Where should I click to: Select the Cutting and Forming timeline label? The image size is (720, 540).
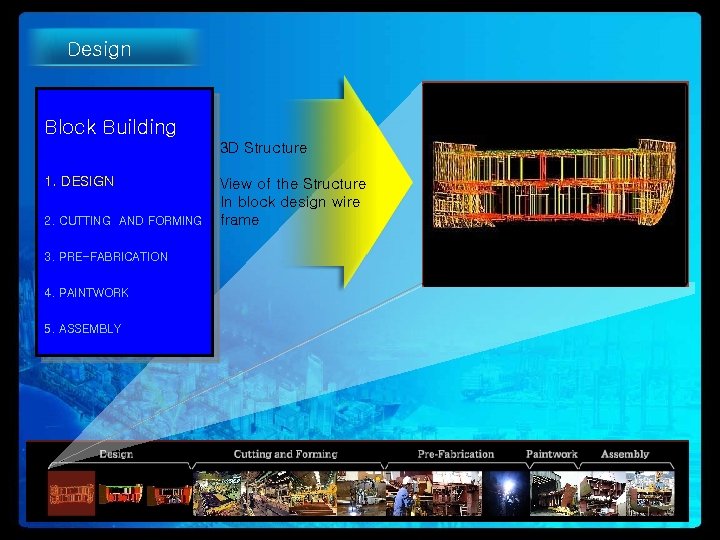(x=286, y=454)
